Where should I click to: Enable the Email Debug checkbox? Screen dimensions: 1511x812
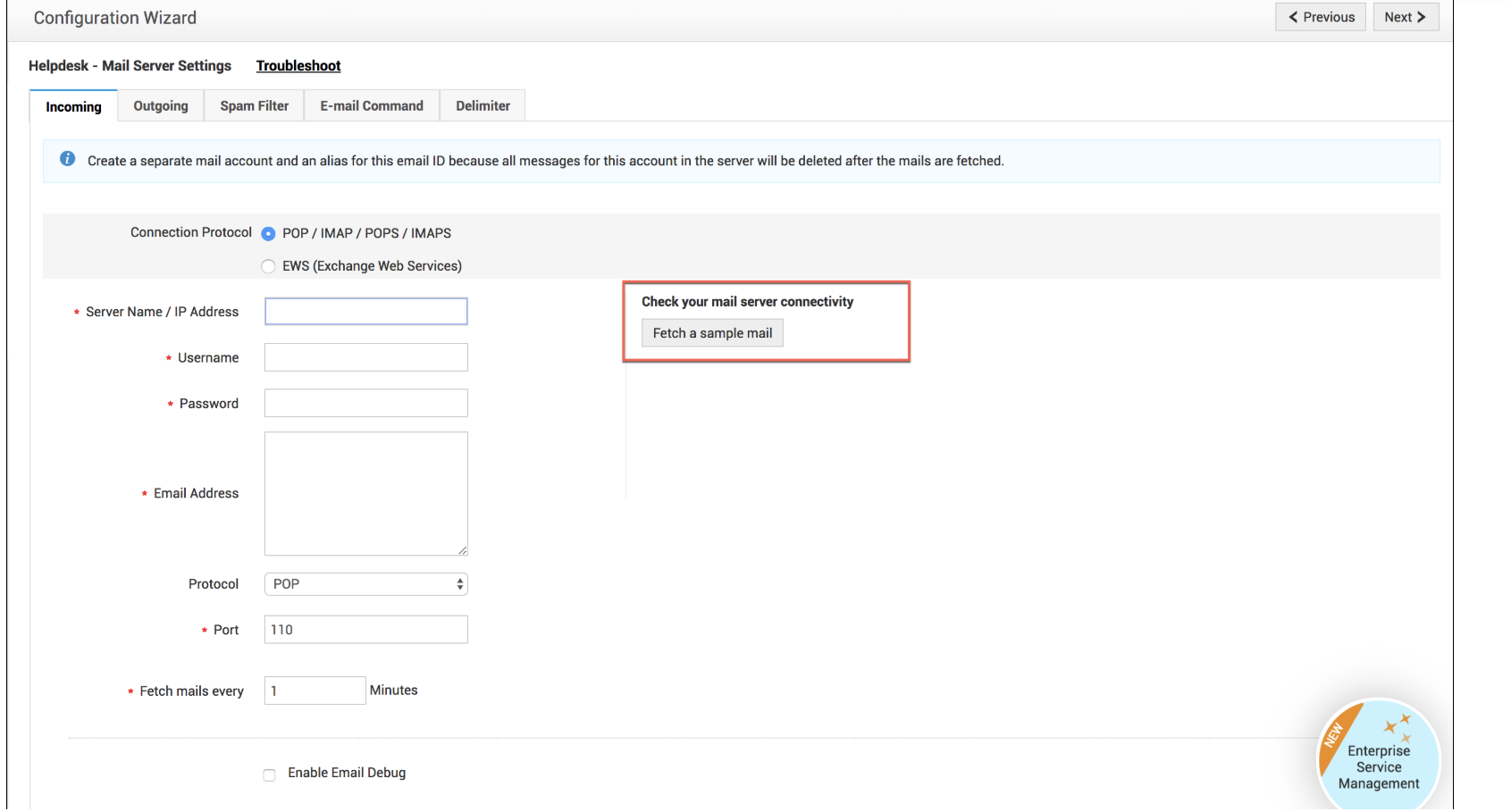tap(269, 774)
